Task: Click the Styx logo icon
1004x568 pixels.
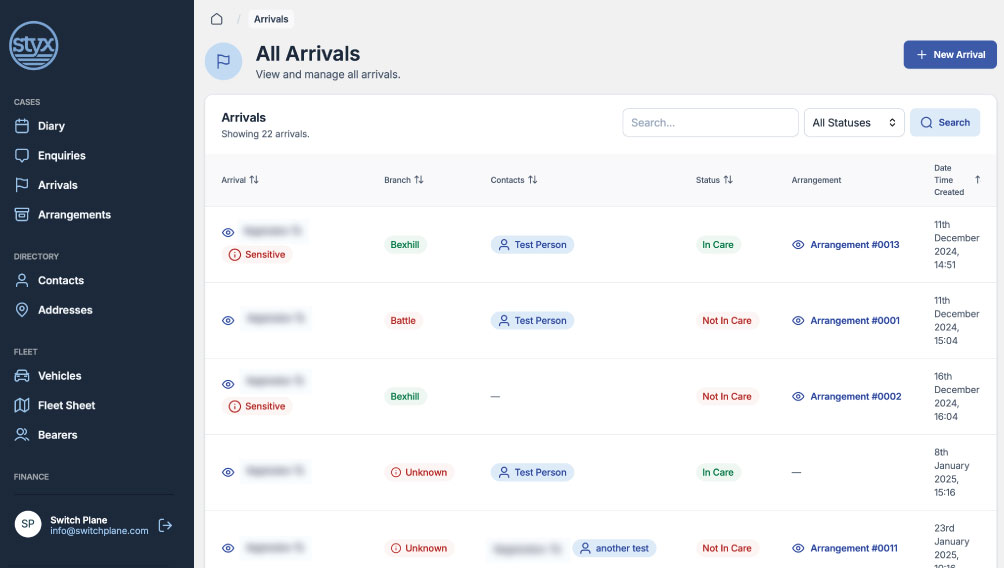Action: (x=34, y=46)
